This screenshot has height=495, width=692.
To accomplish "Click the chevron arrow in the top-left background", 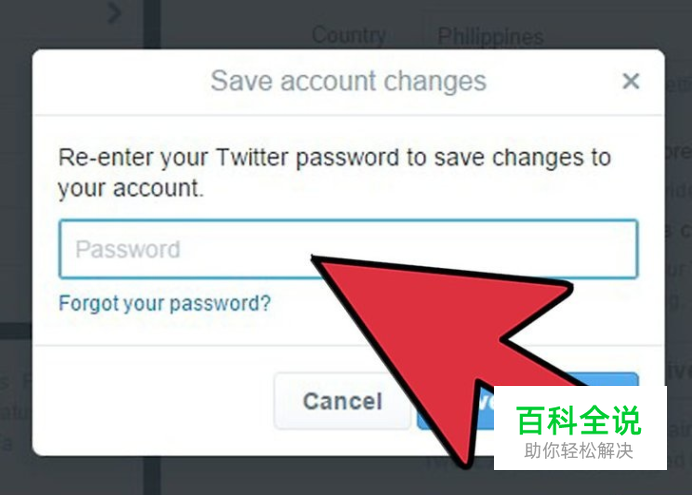I will [115, 12].
